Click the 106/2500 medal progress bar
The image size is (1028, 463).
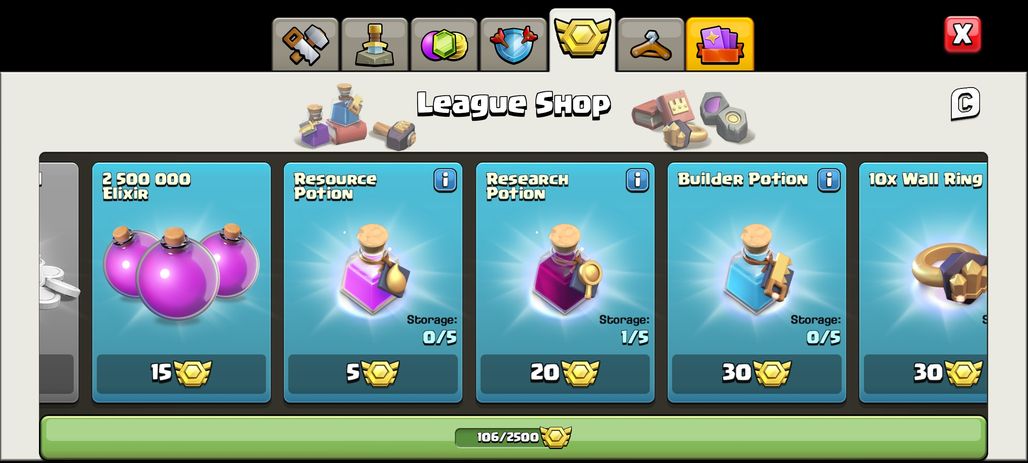(513, 437)
